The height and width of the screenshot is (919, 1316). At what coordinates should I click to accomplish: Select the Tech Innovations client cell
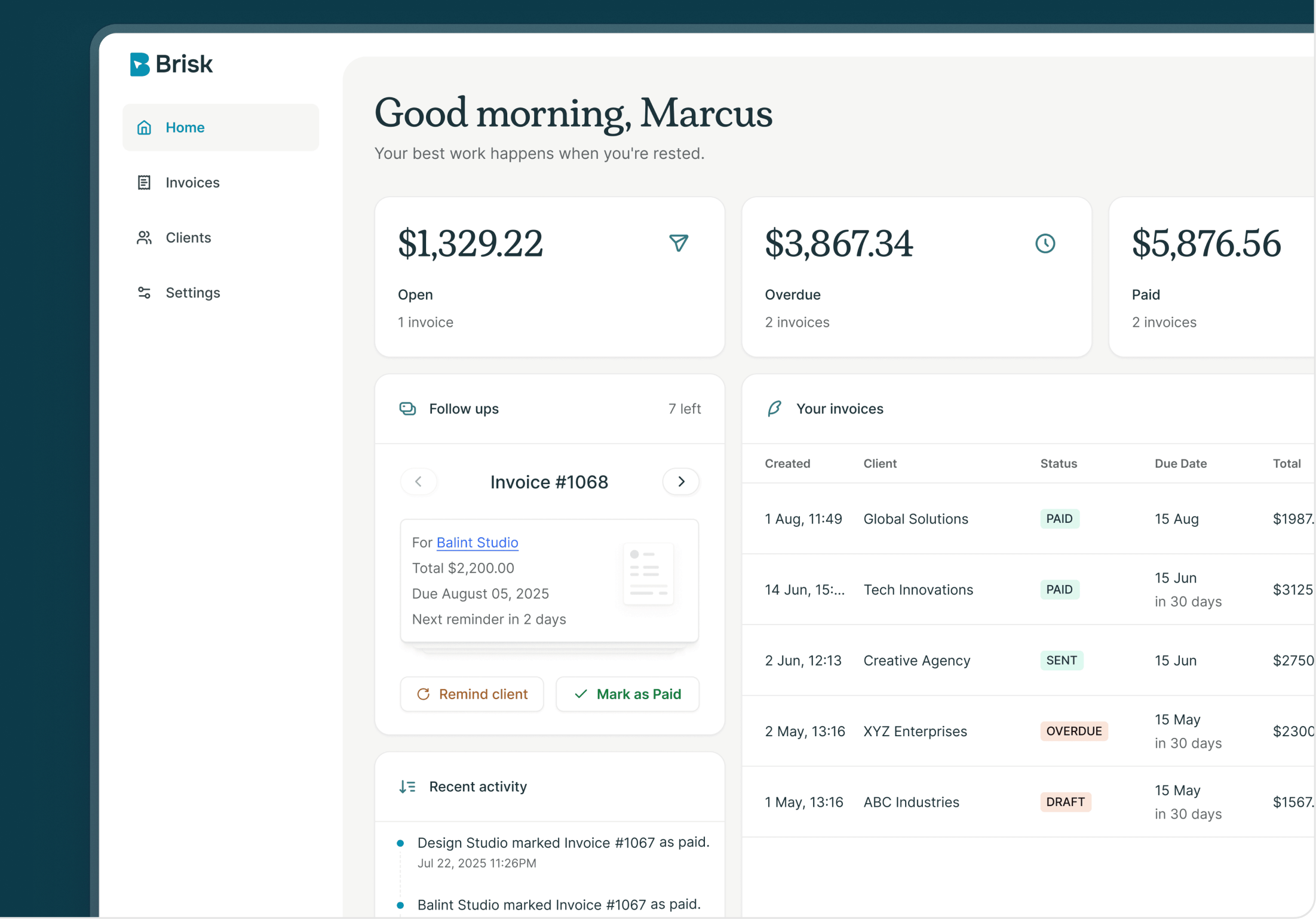coord(918,590)
